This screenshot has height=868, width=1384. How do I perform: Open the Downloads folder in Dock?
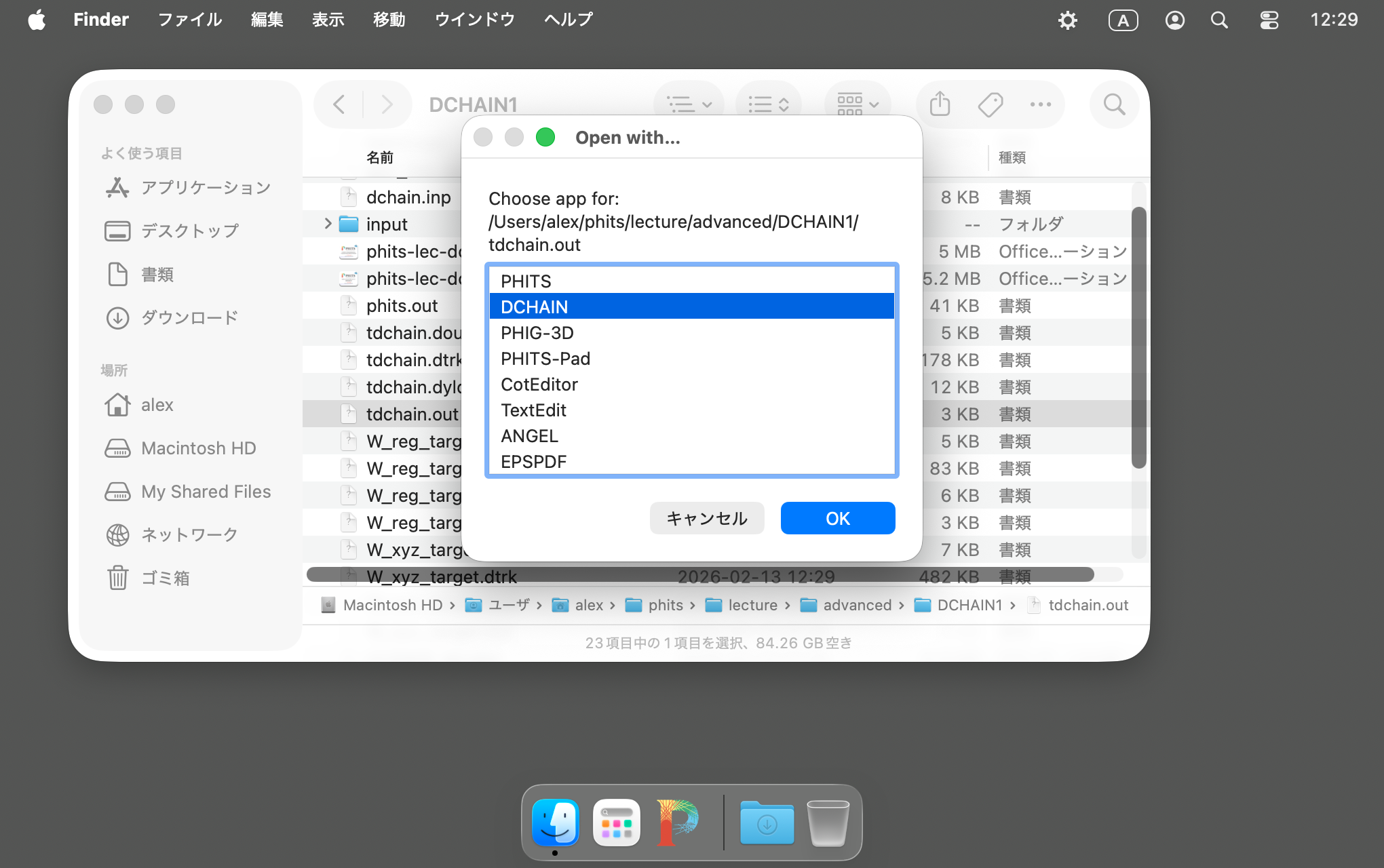[x=767, y=823]
